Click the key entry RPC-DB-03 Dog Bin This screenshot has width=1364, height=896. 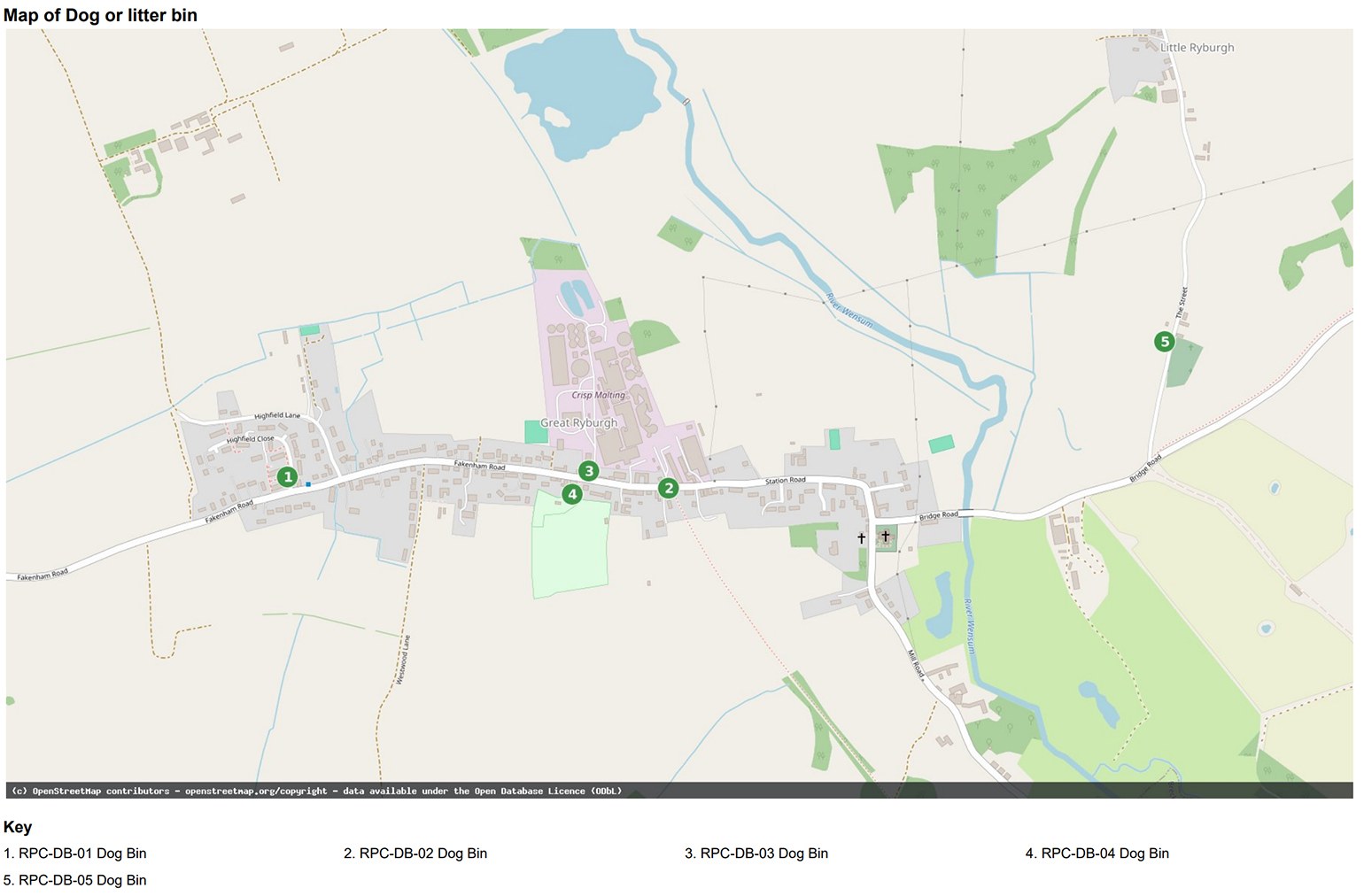(756, 854)
